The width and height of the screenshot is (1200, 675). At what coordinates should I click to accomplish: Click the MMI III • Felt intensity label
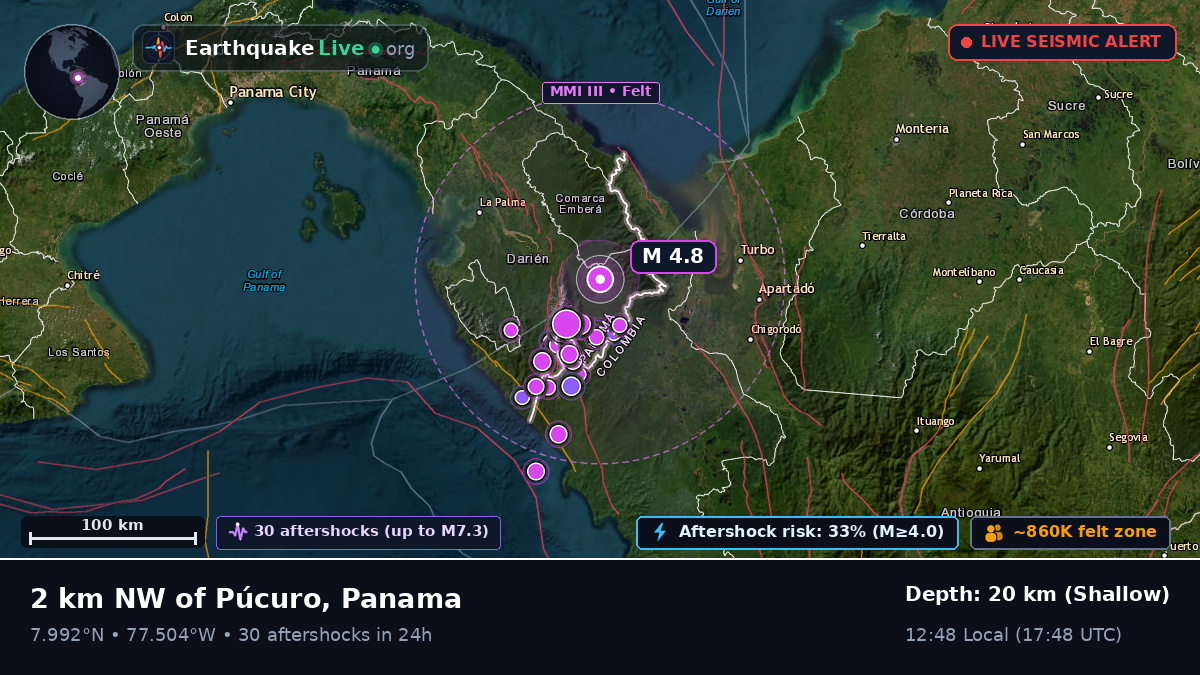point(601,92)
